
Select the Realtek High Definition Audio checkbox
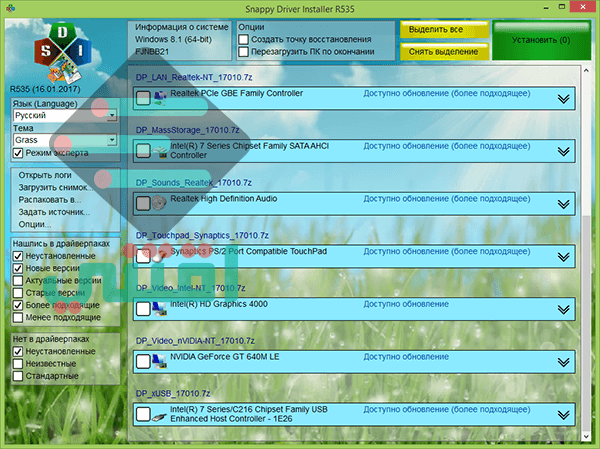tap(143, 203)
